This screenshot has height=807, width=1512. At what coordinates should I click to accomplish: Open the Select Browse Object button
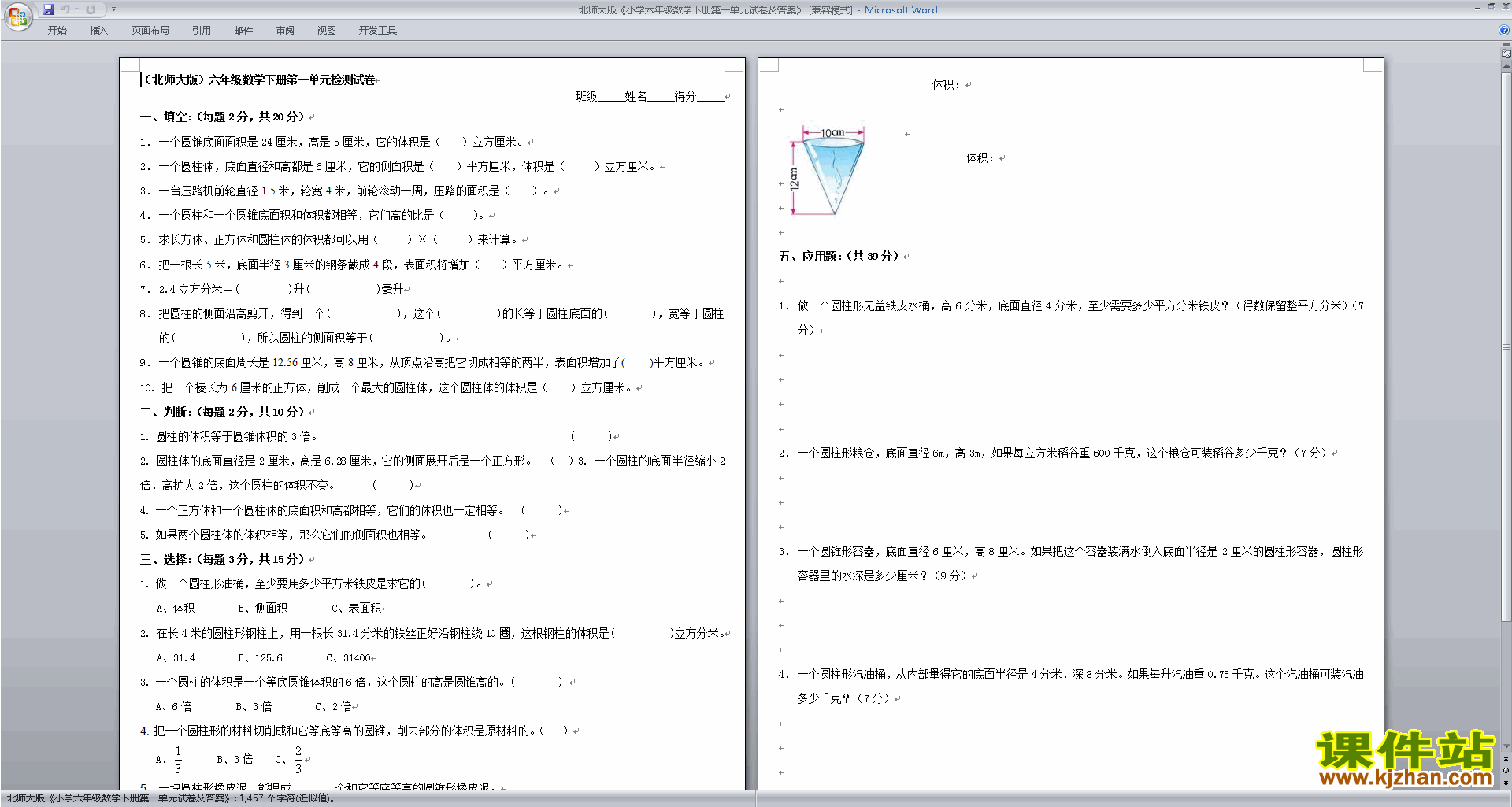[x=1506, y=771]
